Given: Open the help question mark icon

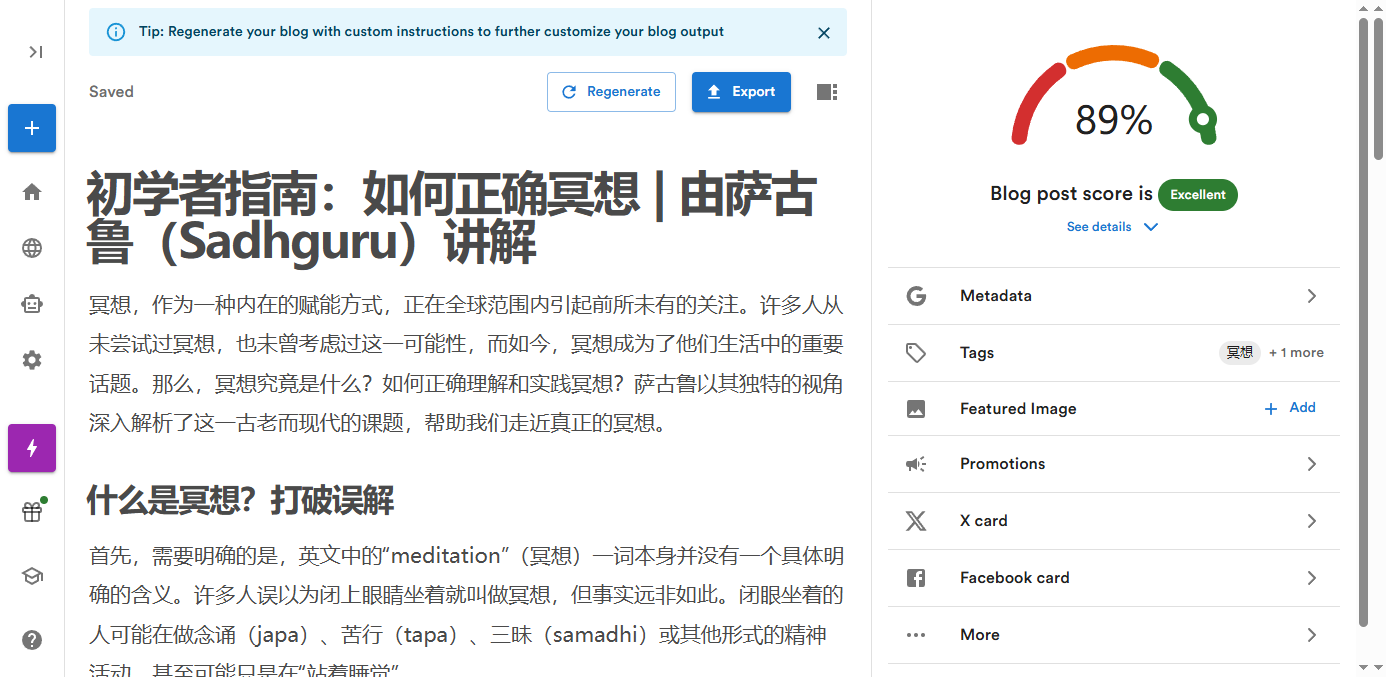Looking at the screenshot, I should pyautogui.click(x=31, y=640).
